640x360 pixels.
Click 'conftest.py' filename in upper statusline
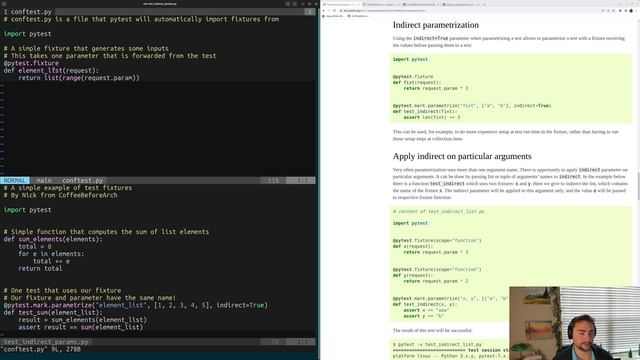(x=82, y=180)
